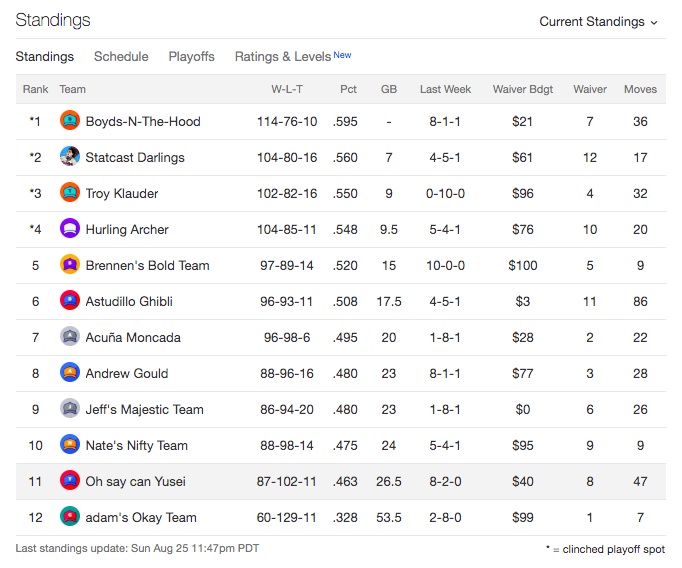Image resolution: width=682 pixels, height=568 pixels.
Task: Click adam's Okay Team green avatar icon
Action: tap(70, 517)
